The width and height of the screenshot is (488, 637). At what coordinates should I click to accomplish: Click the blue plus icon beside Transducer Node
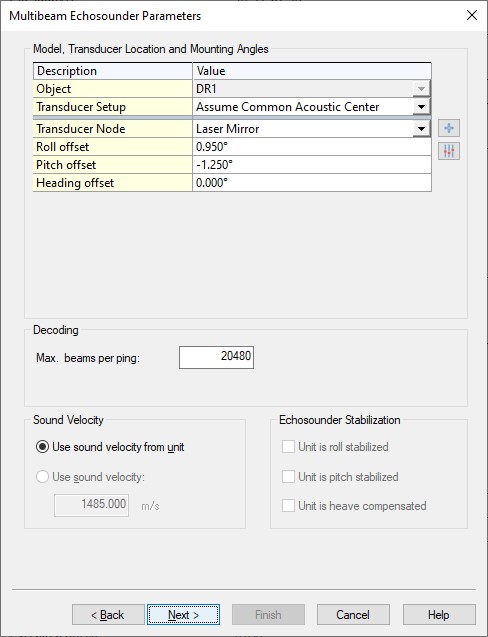[x=449, y=128]
